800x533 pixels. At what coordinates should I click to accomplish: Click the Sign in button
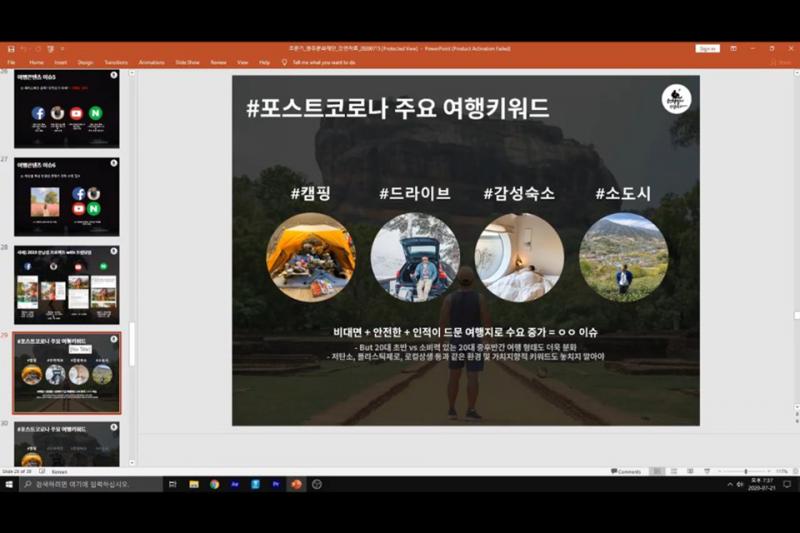click(707, 48)
